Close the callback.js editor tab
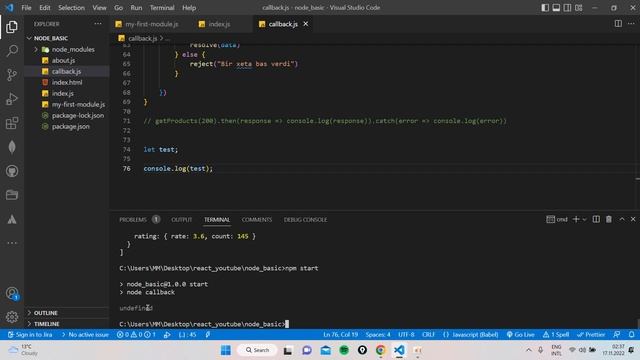Screen dimensions: 640x360 click(x=306, y=24)
